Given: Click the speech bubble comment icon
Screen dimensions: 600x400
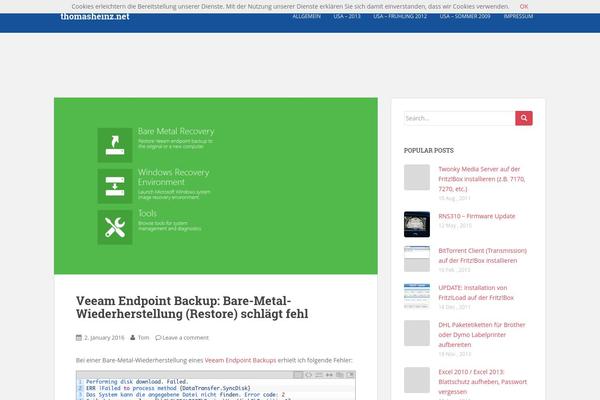Looking at the screenshot, I should point(158,338).
